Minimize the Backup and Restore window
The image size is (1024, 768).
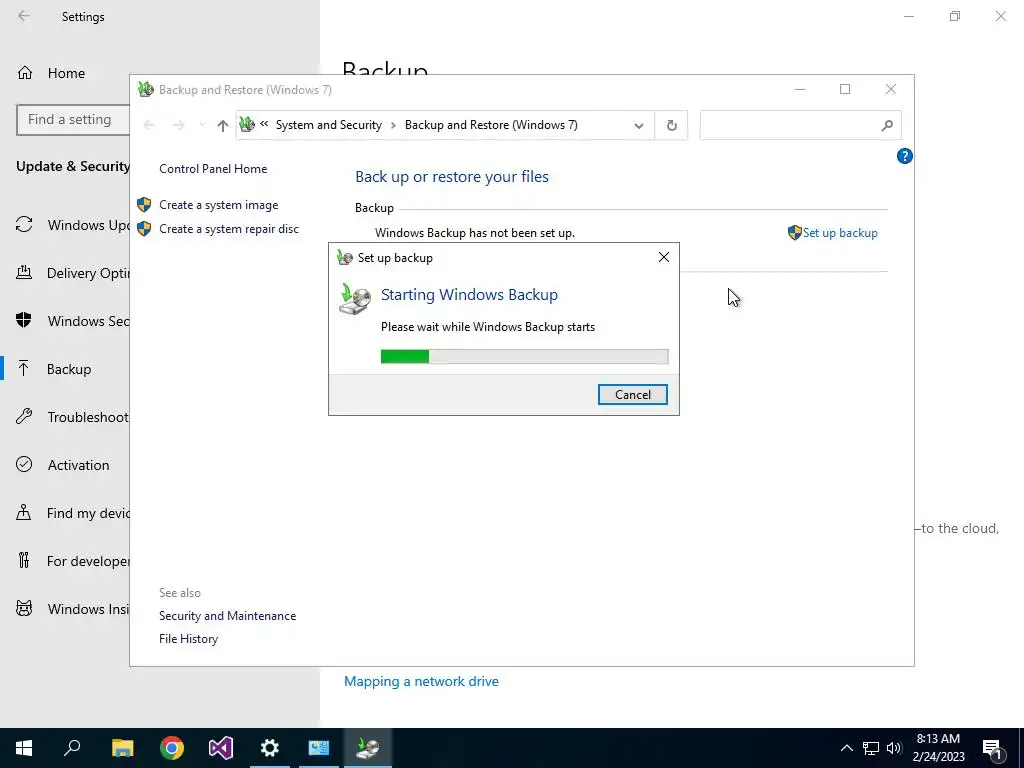800,89
